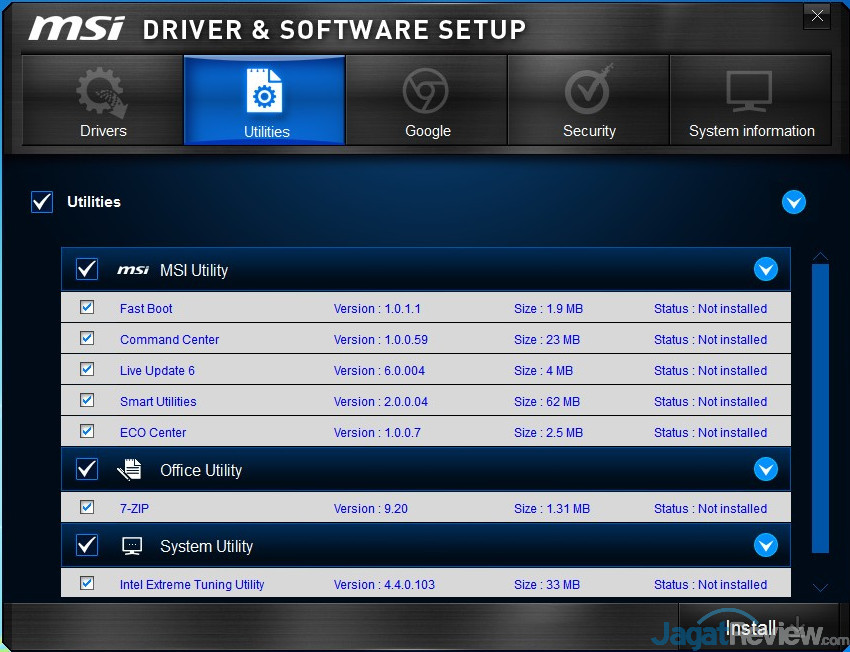This screenshot has height=652, width=850.
Task: Toggle the Command Center checkbox
Action: pos(87,339)
